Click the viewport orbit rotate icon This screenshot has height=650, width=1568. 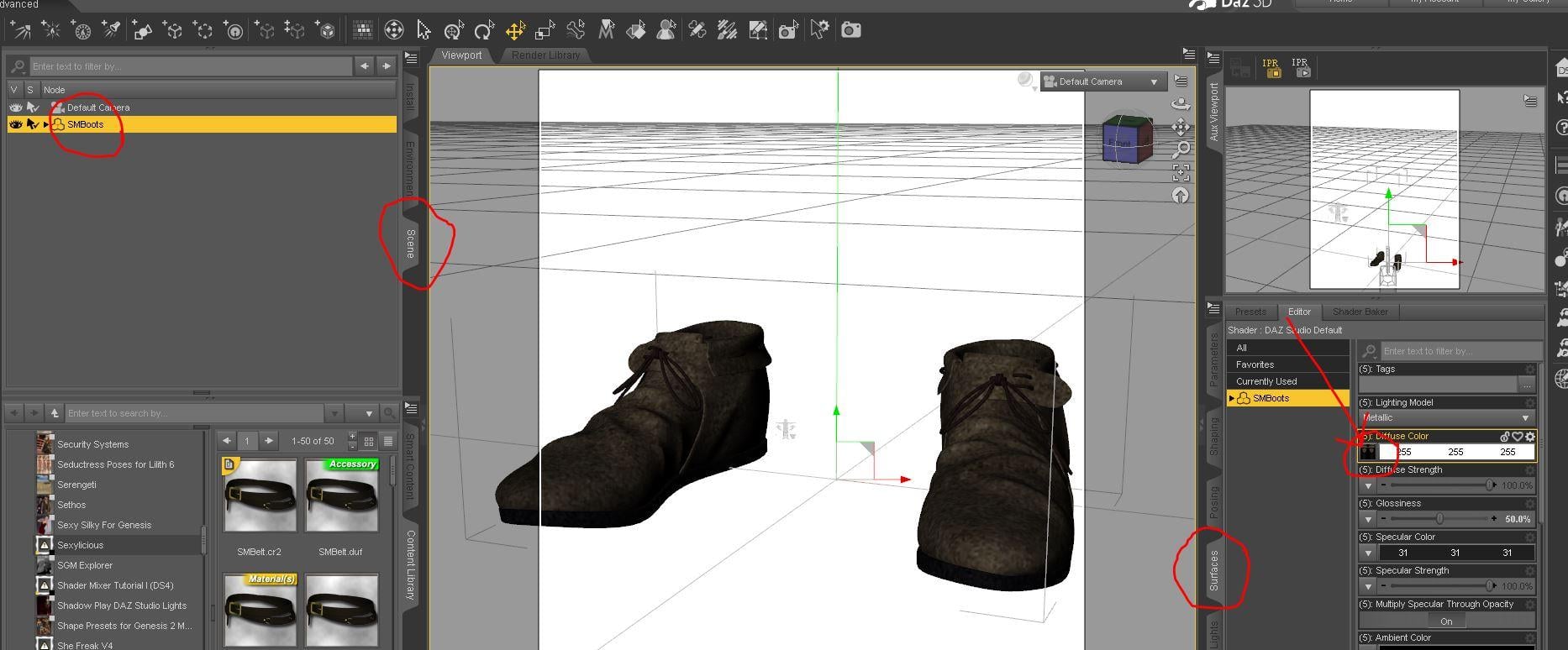[x=1181, y=104]
